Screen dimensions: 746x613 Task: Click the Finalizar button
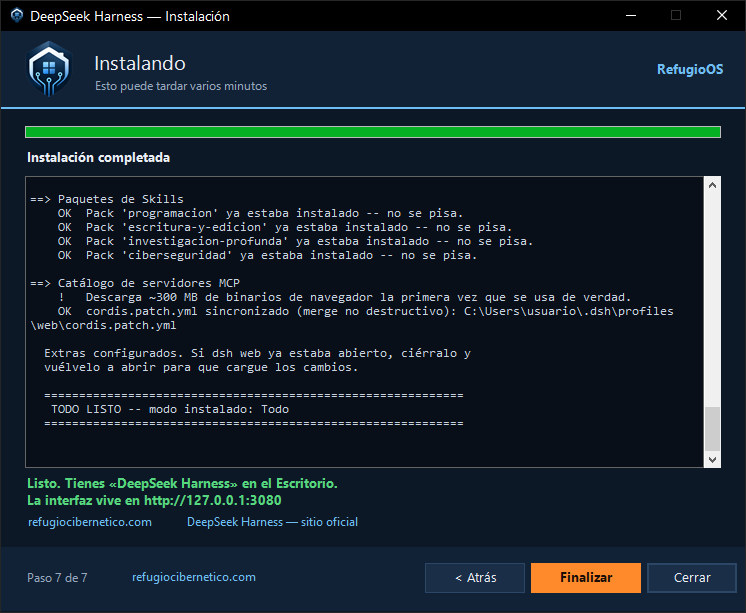tap(586, 578)
